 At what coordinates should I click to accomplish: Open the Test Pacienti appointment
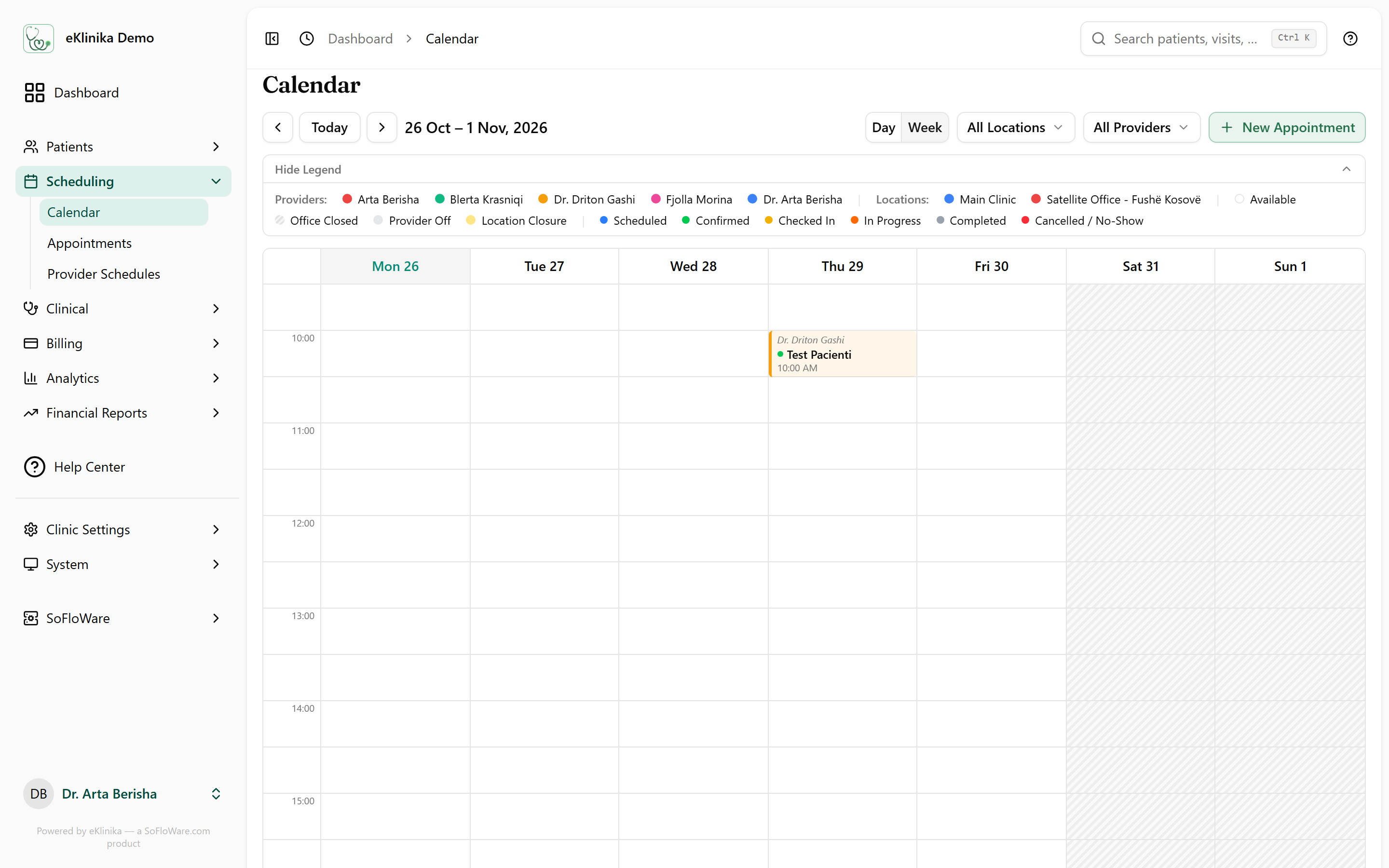tap(842, 353)
